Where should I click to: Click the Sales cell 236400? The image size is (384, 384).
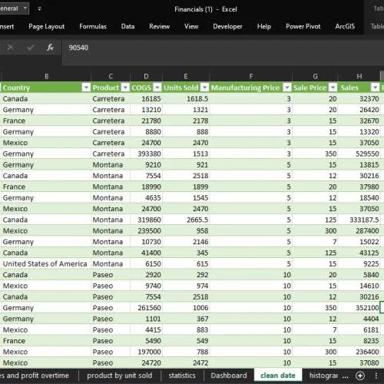359,352
